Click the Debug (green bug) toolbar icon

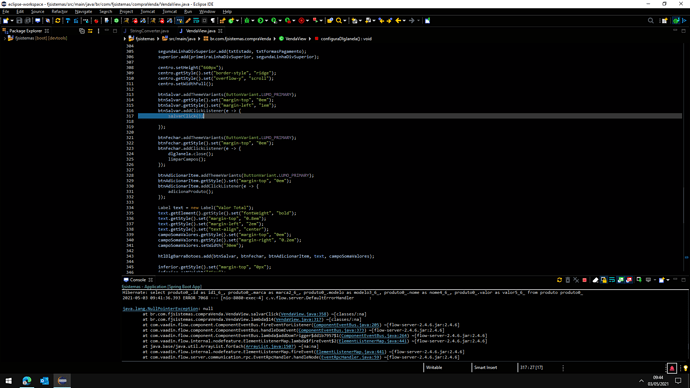click(x=247, y=21)
